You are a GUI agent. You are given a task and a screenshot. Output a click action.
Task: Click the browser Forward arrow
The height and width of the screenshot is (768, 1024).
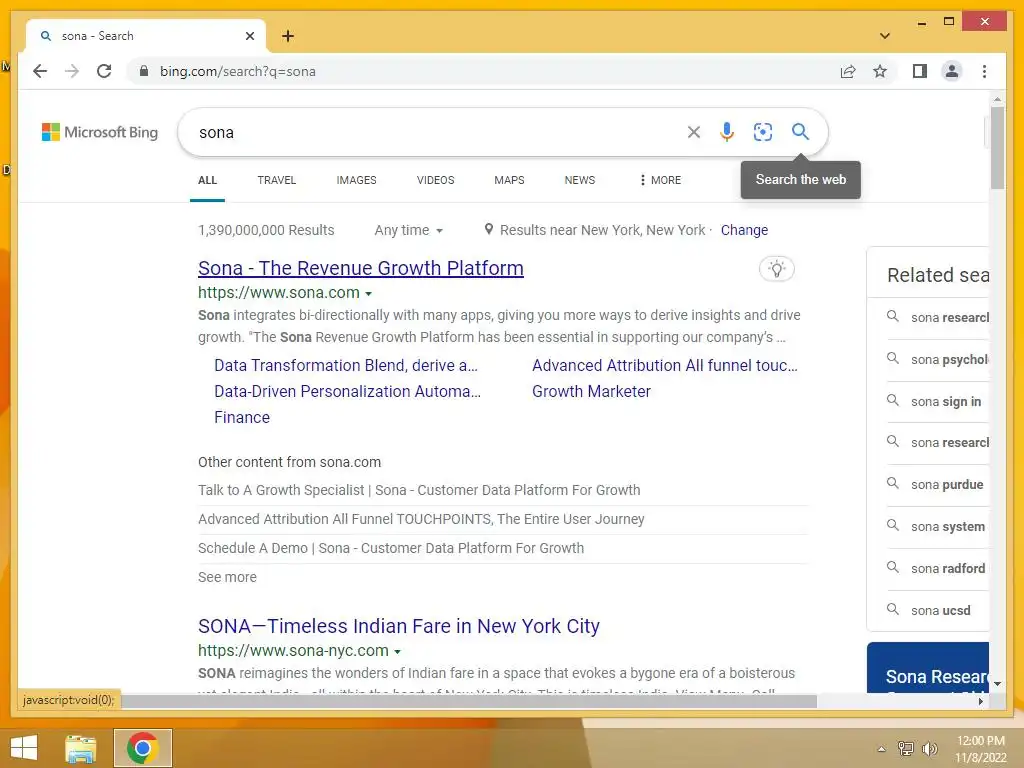coord(72,71)
